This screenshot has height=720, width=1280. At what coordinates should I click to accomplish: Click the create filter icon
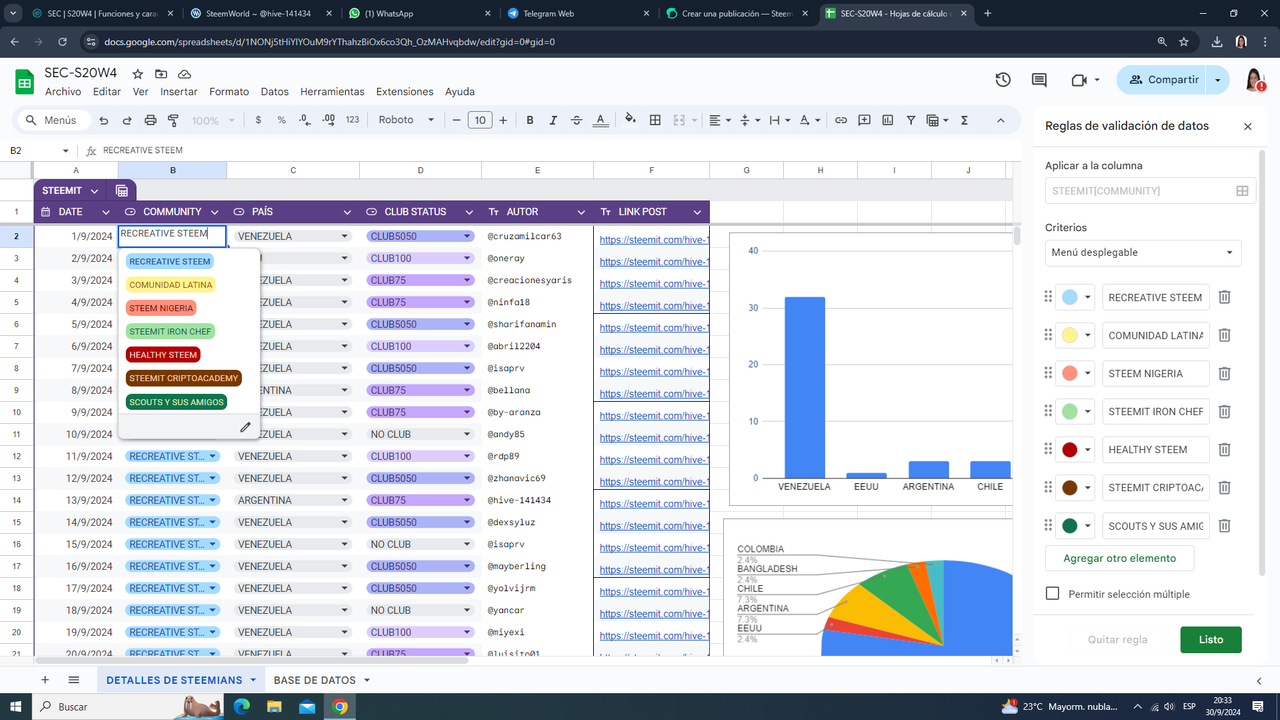[x=910, y=120]
